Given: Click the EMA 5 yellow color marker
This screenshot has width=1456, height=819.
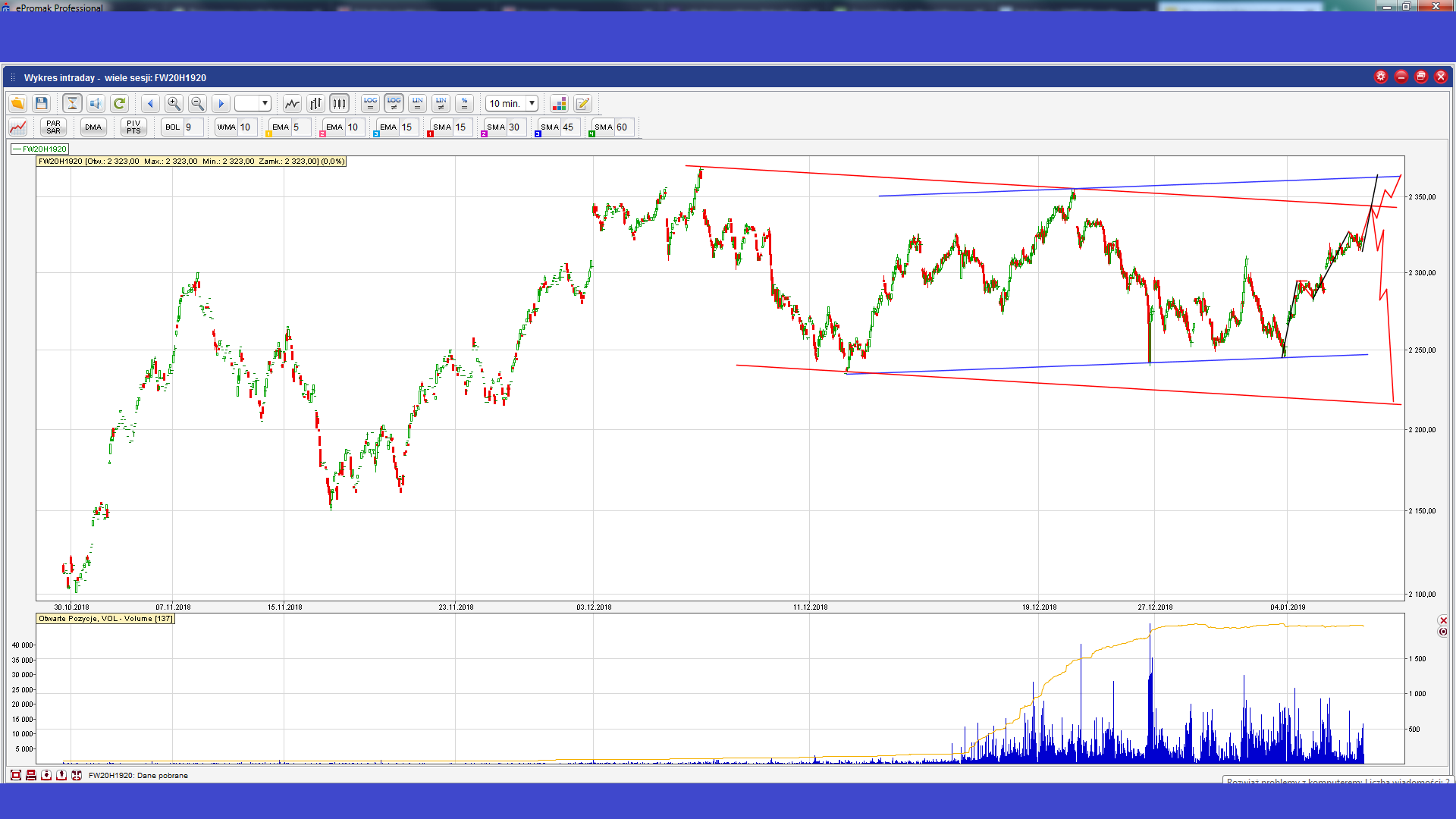Looking at the screenshot, I should pyautogui.click(x=268, y=134).
